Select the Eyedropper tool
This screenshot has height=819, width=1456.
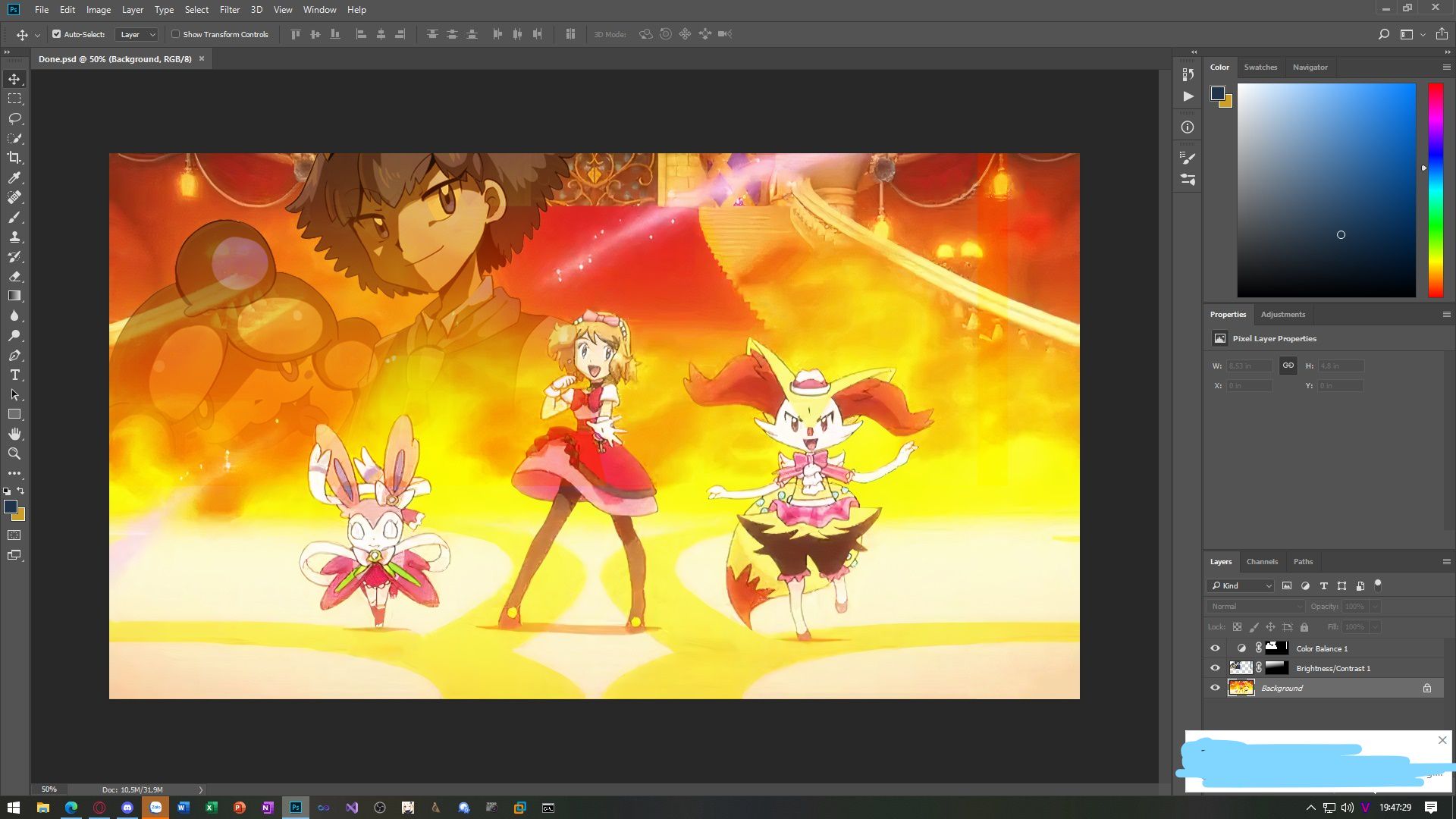14,178
